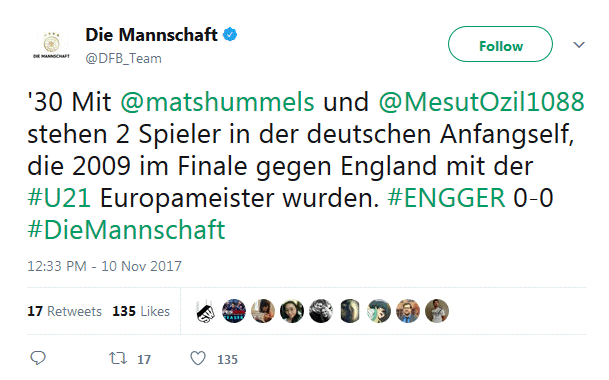Open the #DieMannschaft hashtag

click(x=126, y=230)
